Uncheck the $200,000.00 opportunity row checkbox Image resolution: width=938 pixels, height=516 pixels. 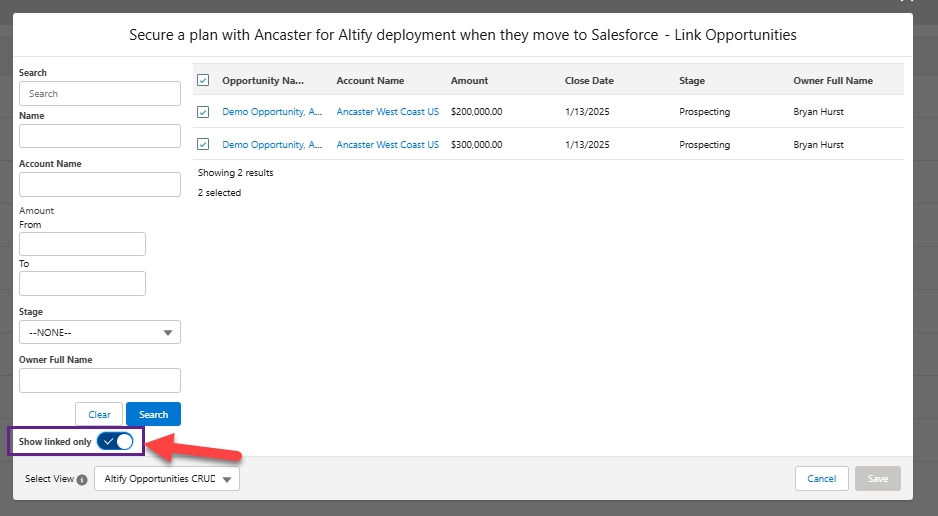pyautogui.click(x=203, y=112)
